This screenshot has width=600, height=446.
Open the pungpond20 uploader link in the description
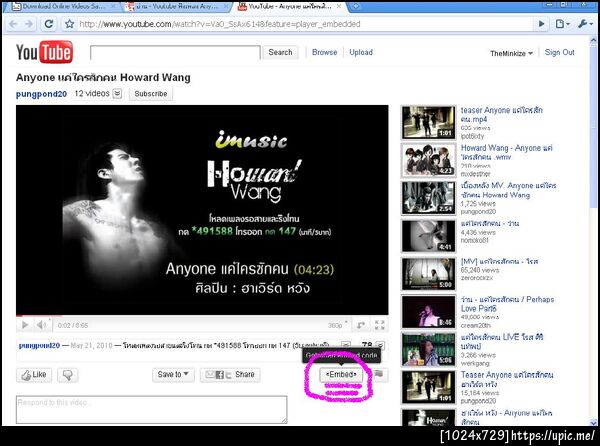[39, 345]
